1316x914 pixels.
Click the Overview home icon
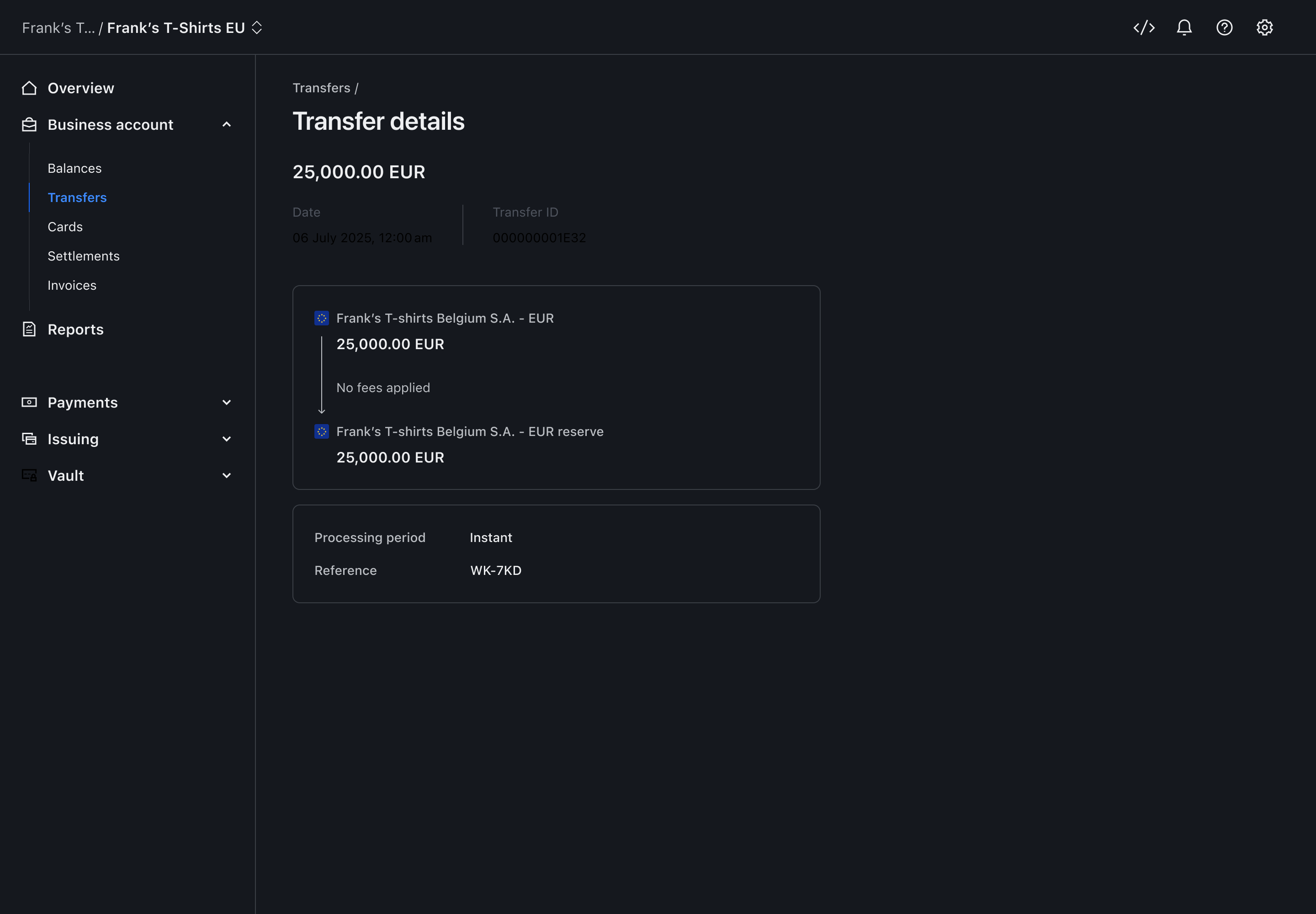(29, 88)
